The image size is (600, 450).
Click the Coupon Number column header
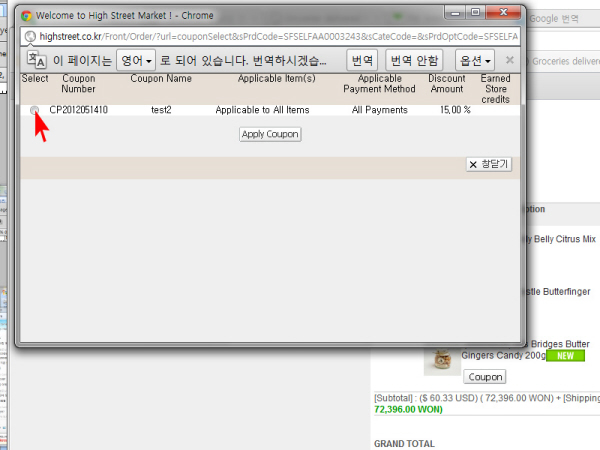click(x=78, y=83)
